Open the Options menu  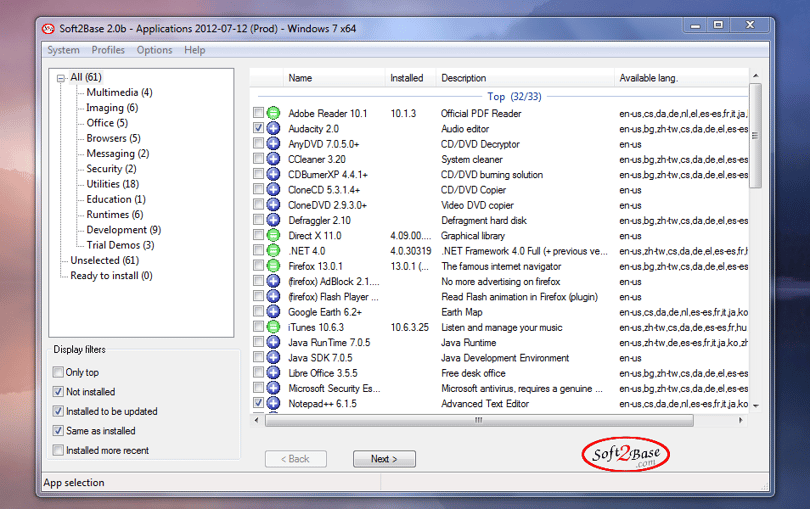click(x=154, y=50)
